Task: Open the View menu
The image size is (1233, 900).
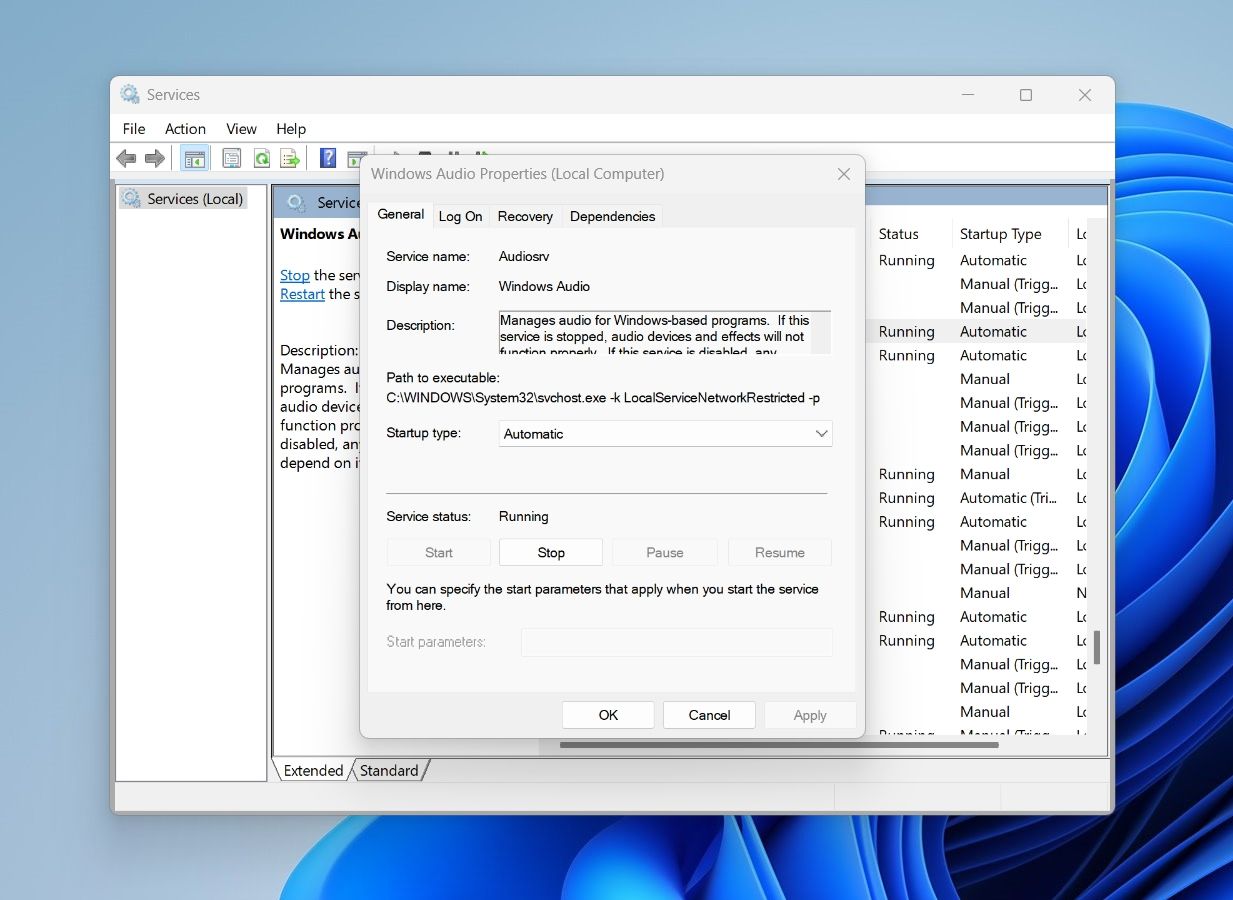Action: (241, 129)
